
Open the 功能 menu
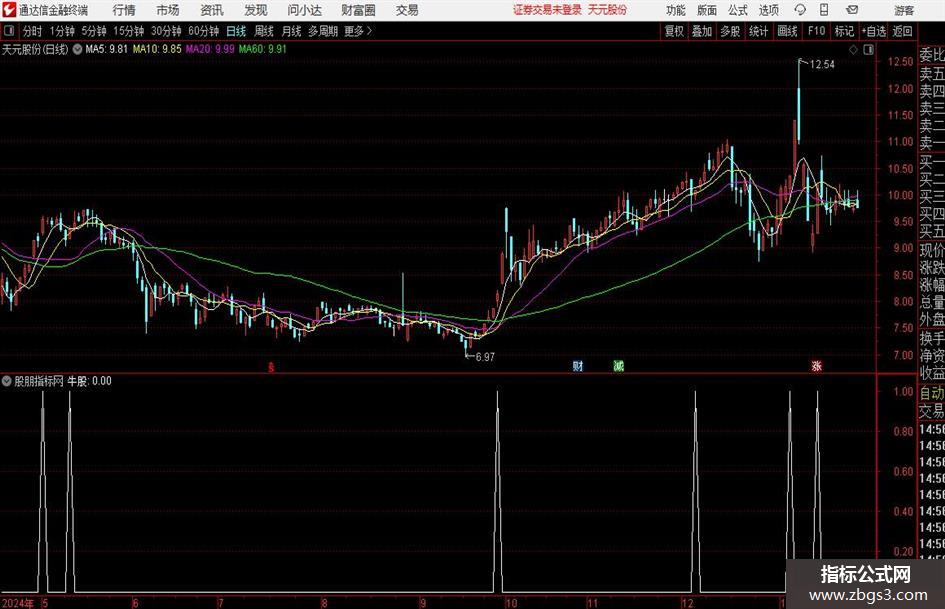[x=675, y=10]
